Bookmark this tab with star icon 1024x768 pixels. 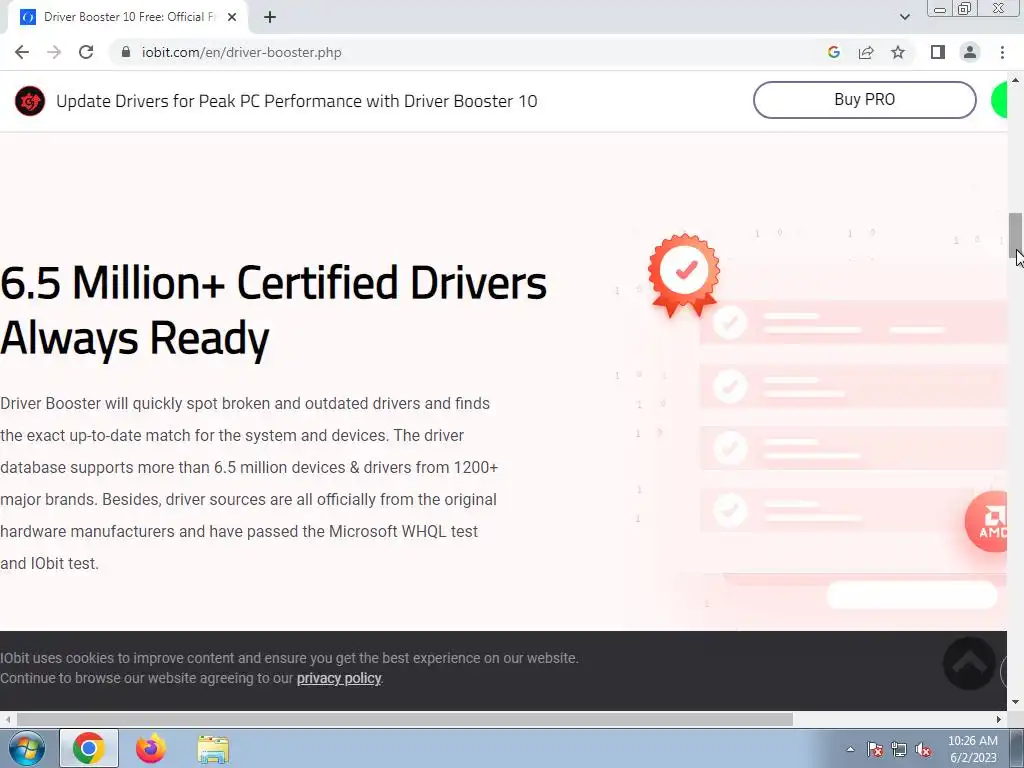(x=898, y=52)
